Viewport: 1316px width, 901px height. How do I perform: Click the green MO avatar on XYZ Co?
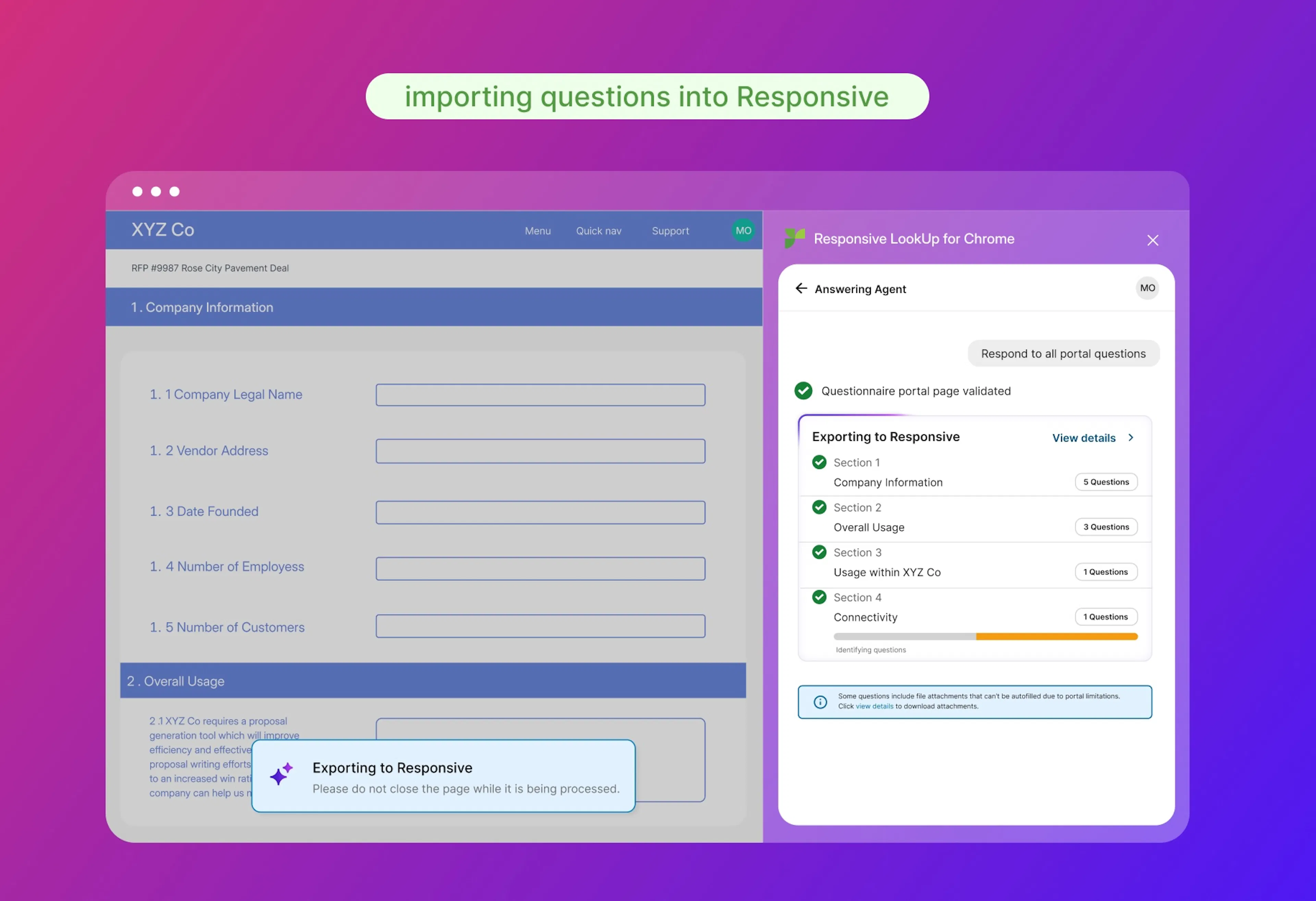pyautogui.click(x=743, y=230)
